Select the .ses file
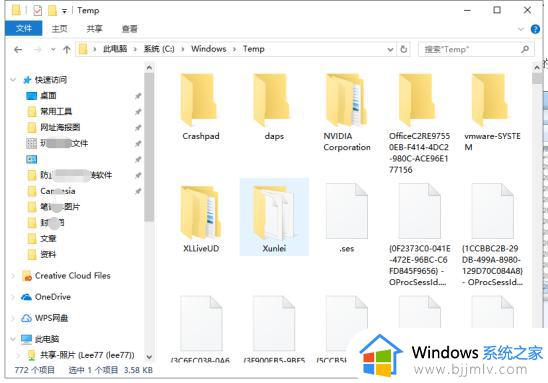Viewport: 548px width, 383px height. coord(347,218)
